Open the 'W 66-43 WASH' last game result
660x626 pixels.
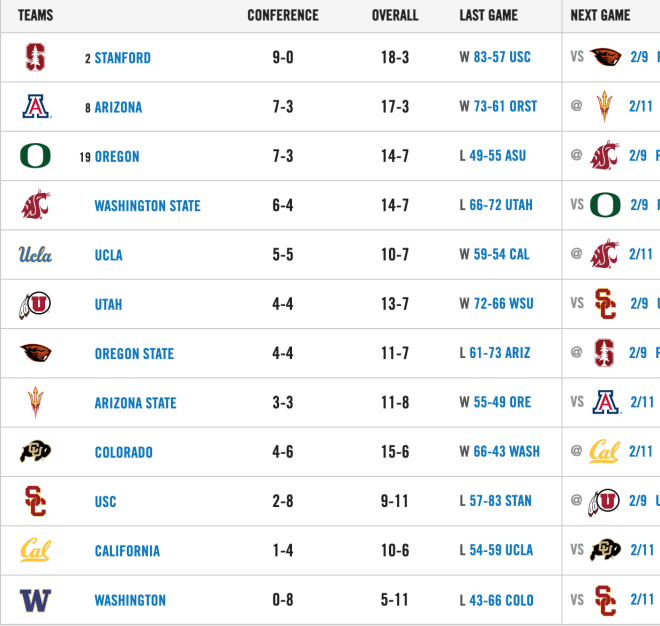click(499, 451)
